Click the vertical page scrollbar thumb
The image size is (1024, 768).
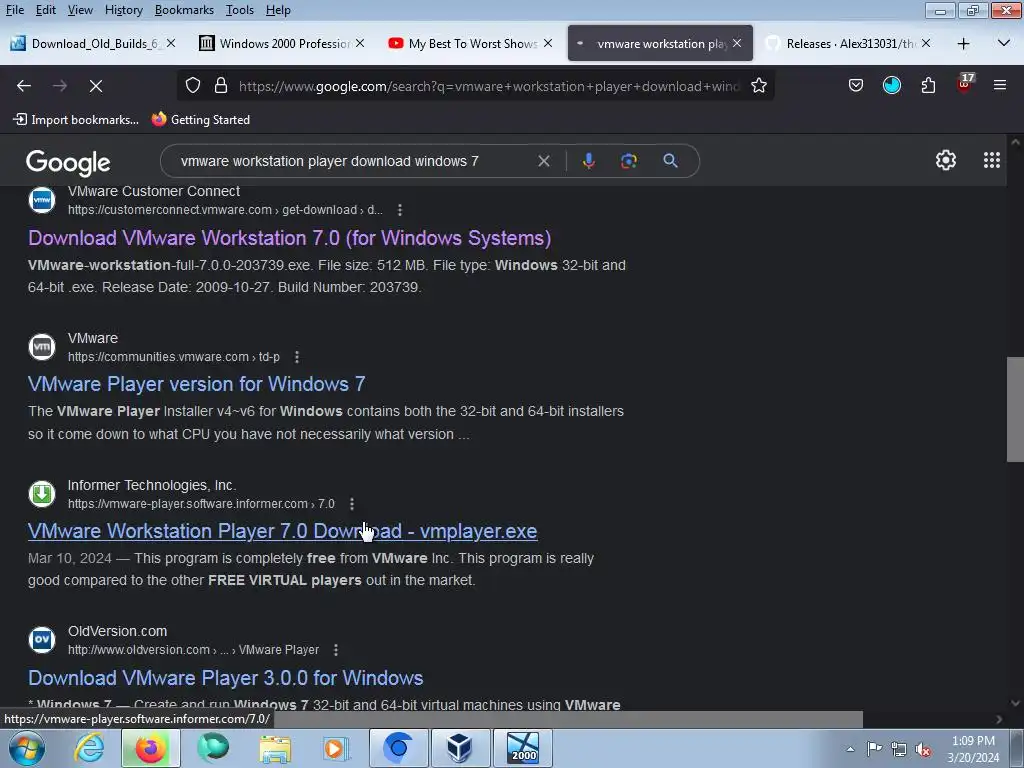[x=1015, y=409]
